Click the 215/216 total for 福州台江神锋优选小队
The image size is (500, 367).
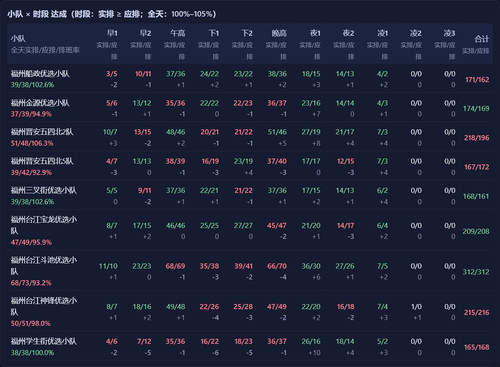point(477,313)
